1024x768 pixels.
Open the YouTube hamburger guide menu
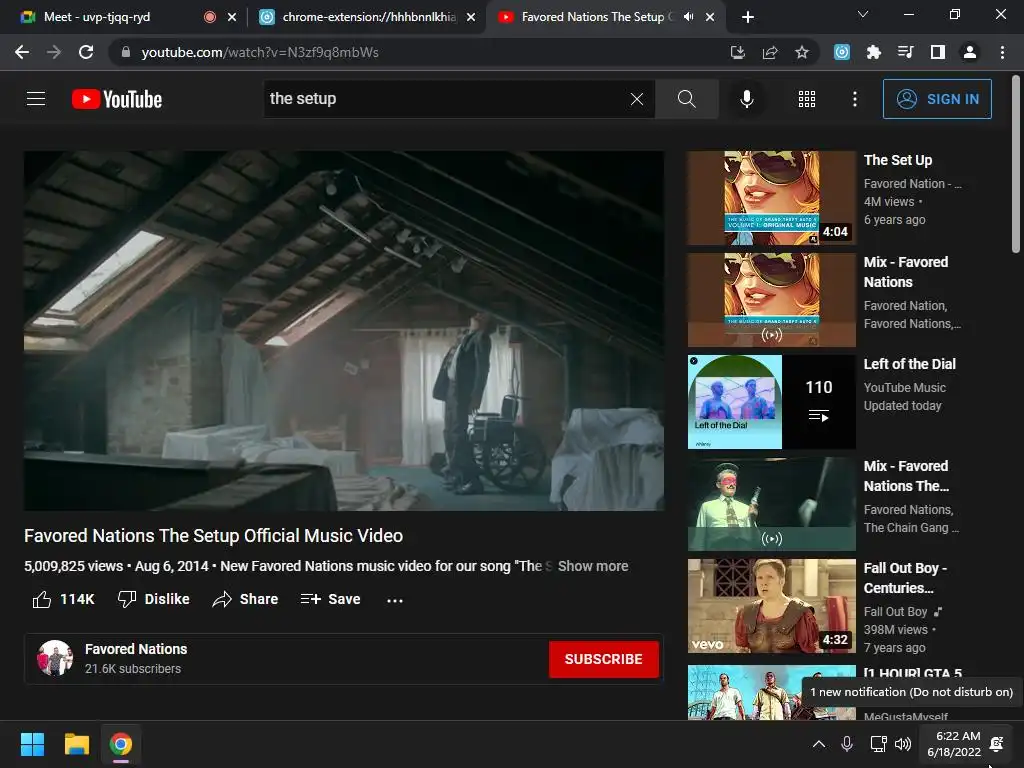coord(36,99)
